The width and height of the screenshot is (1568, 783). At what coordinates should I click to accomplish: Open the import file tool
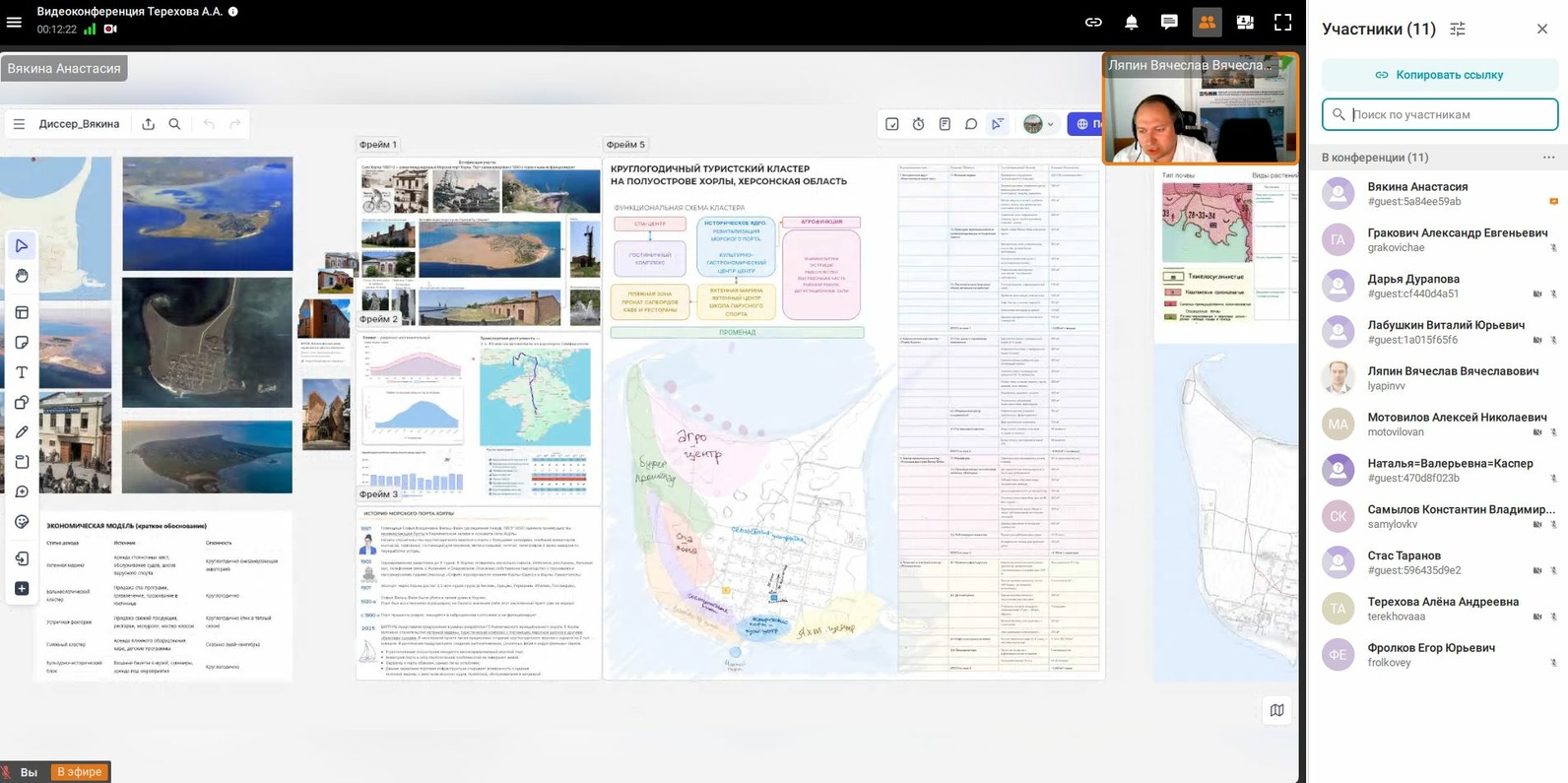[x=22, y=558]
